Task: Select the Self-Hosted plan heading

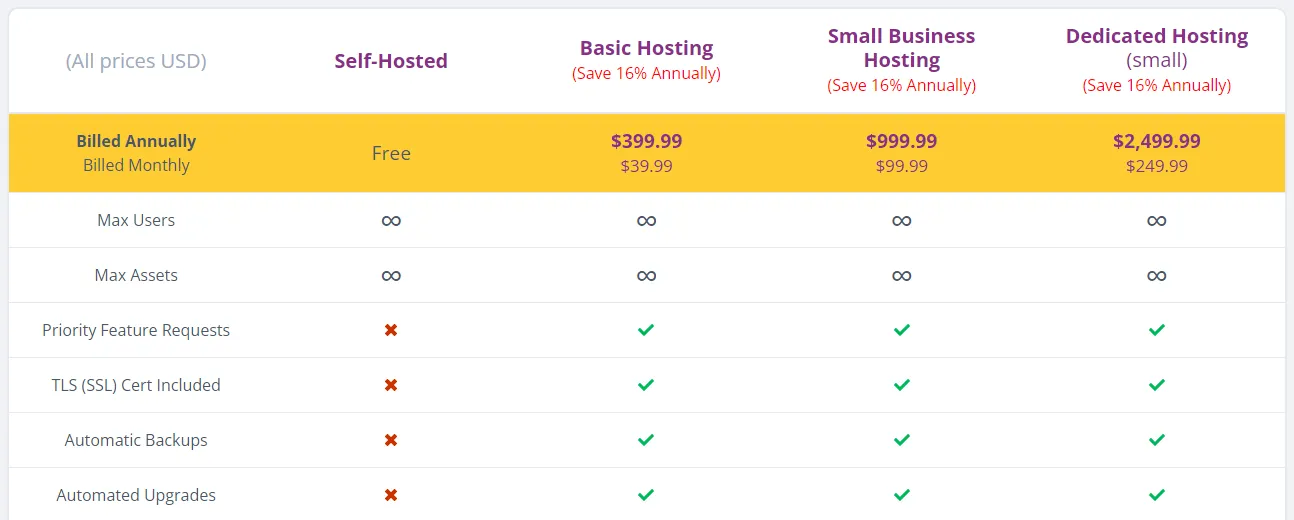Action: pos(391,61)
